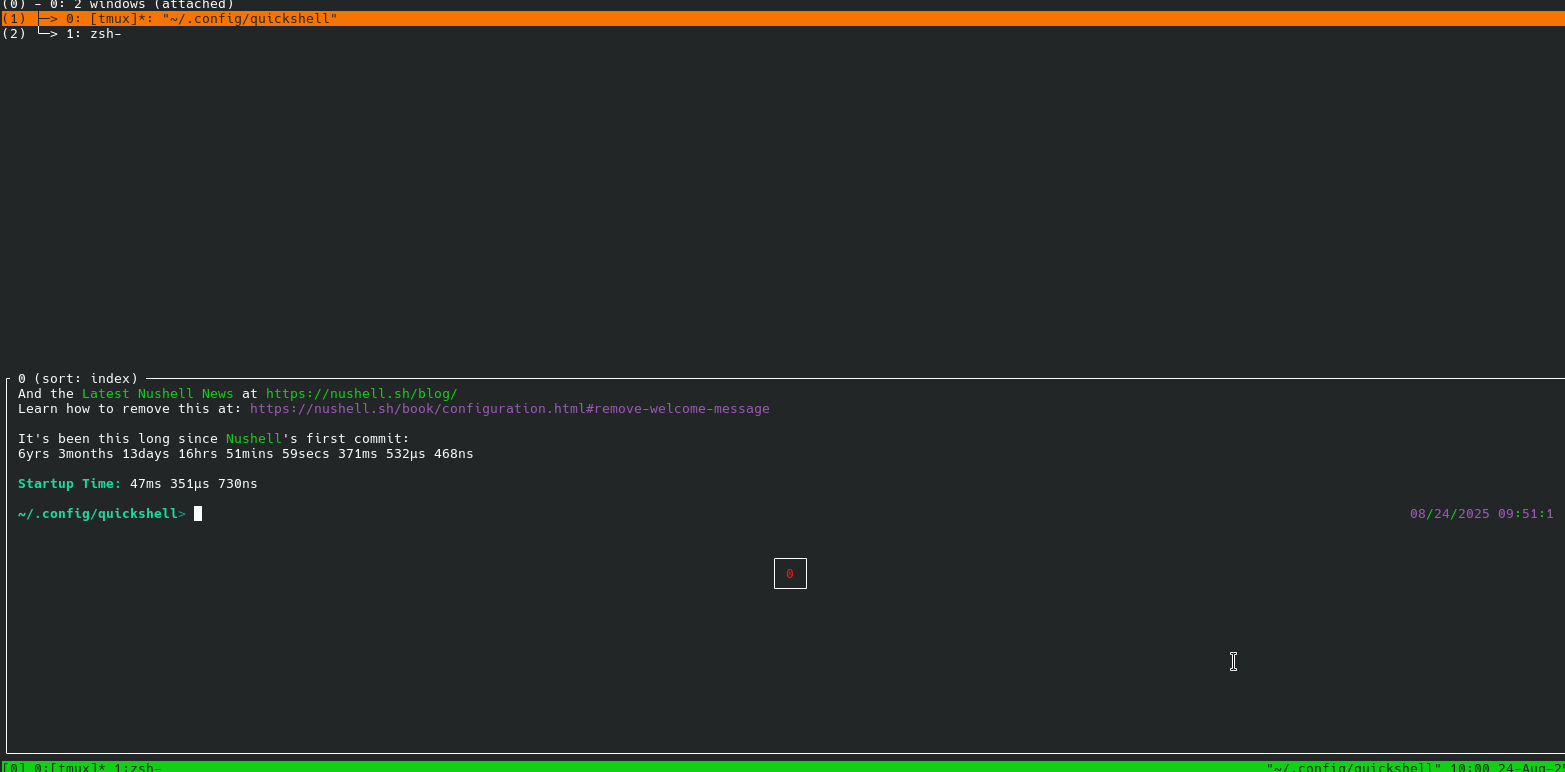Click the green "Nushell" word in commit line
Viewport: 1565px width, 772px height.
point(254,439)
